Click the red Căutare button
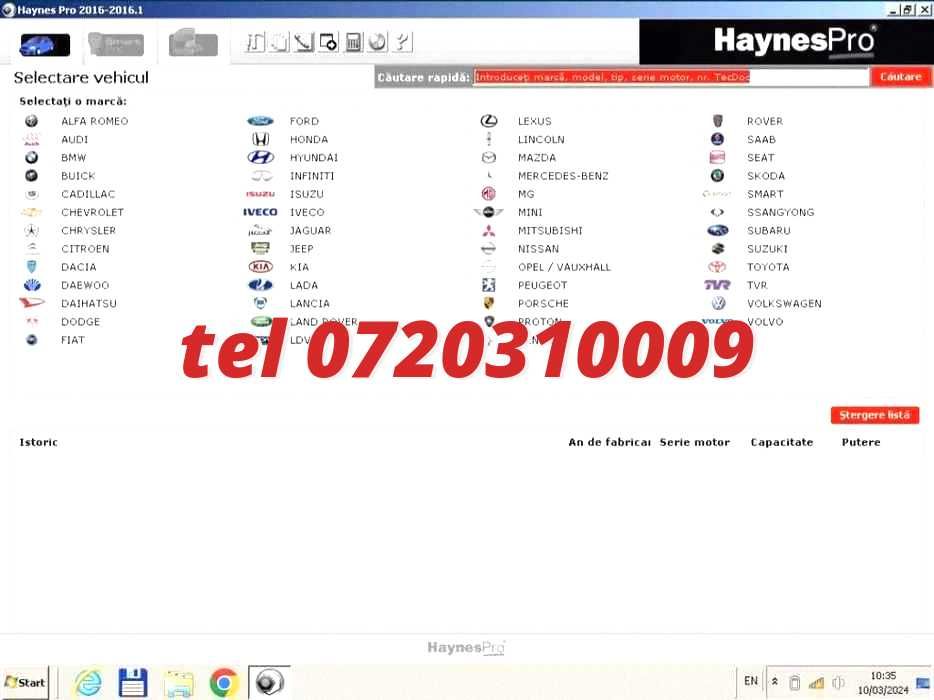Viewport: 934px width, 700px height. [x=901, y=77]
